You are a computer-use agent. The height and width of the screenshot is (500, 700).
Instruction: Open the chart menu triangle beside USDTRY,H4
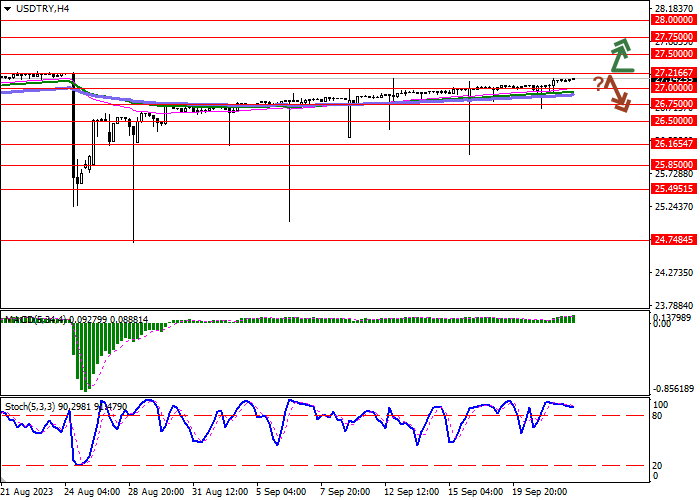(x=7, y=9)
